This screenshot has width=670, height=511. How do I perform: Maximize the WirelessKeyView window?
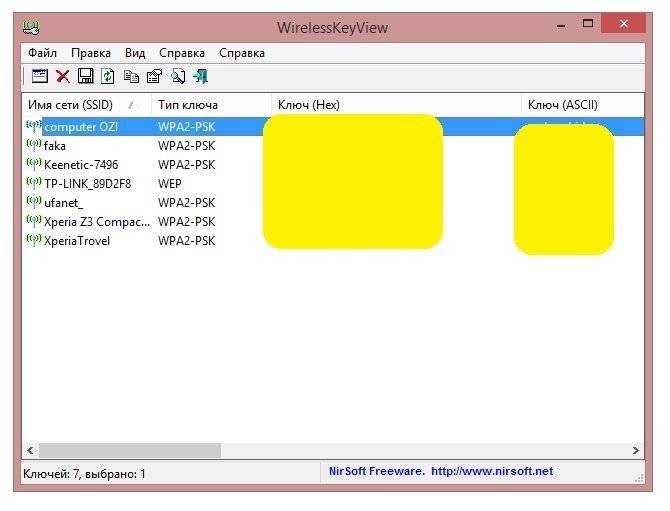(x=588, y=23)
